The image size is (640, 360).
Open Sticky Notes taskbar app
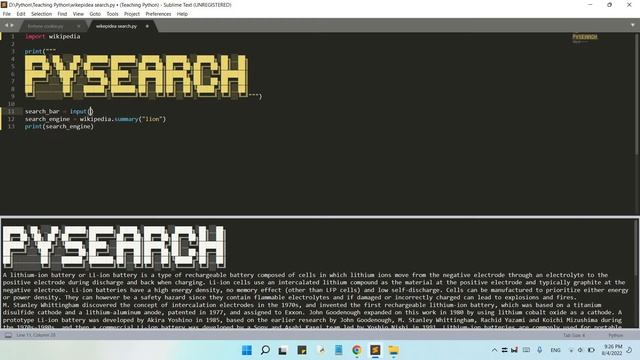[302, 350]
